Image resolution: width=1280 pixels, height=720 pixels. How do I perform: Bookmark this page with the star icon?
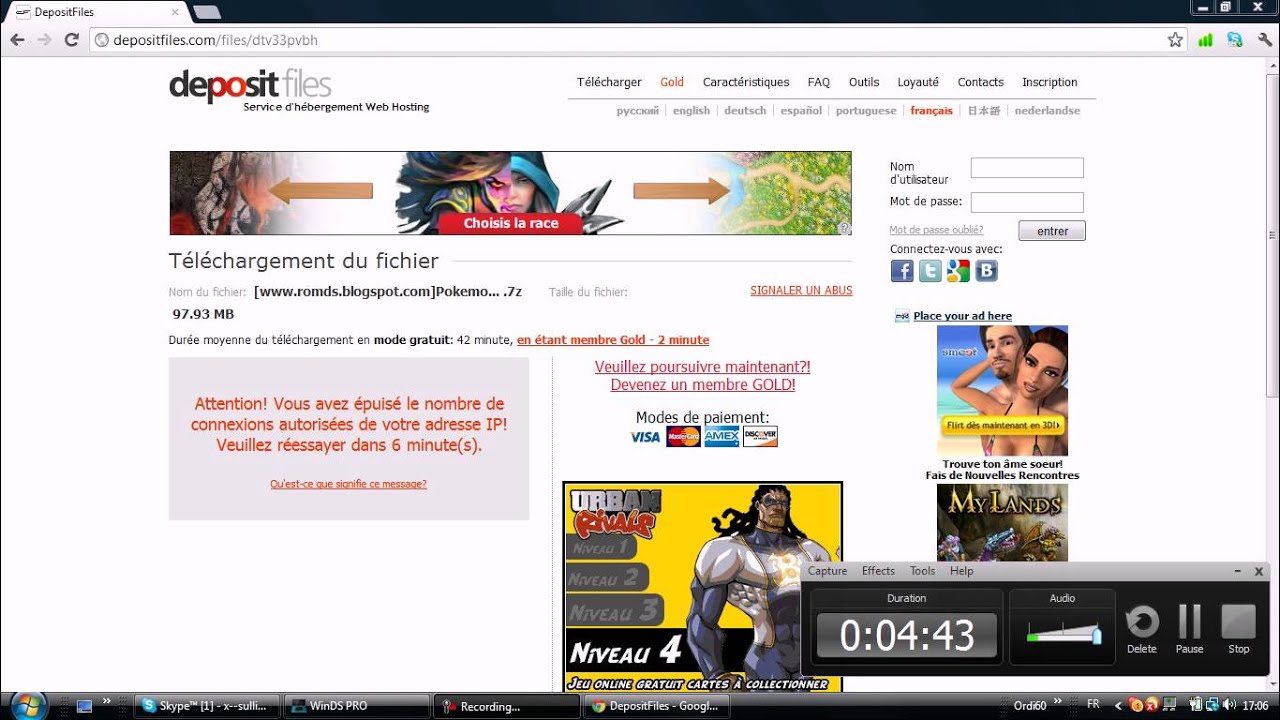tap(1175, 40)
